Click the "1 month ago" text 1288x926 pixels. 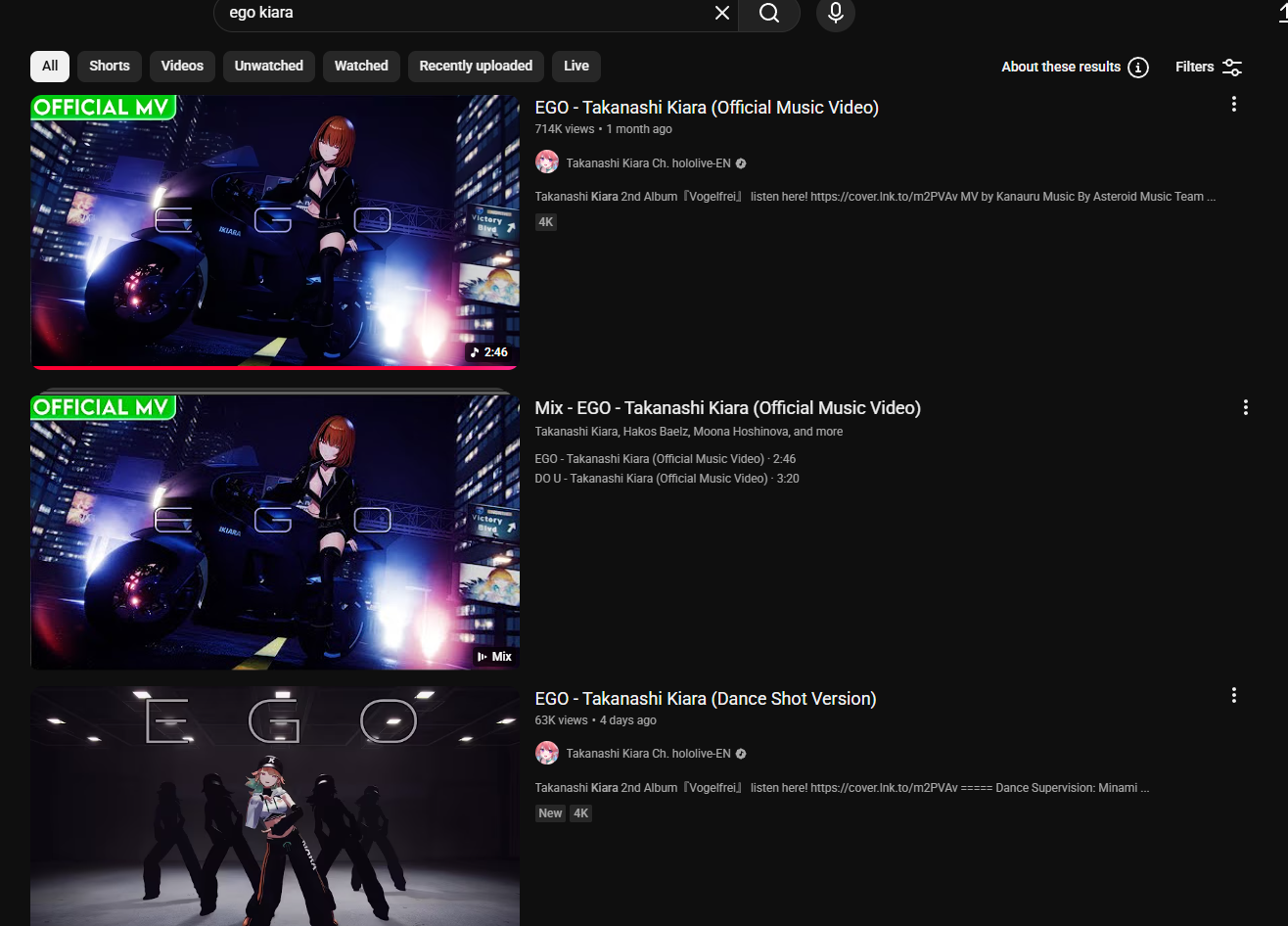[x=639, y=129]
